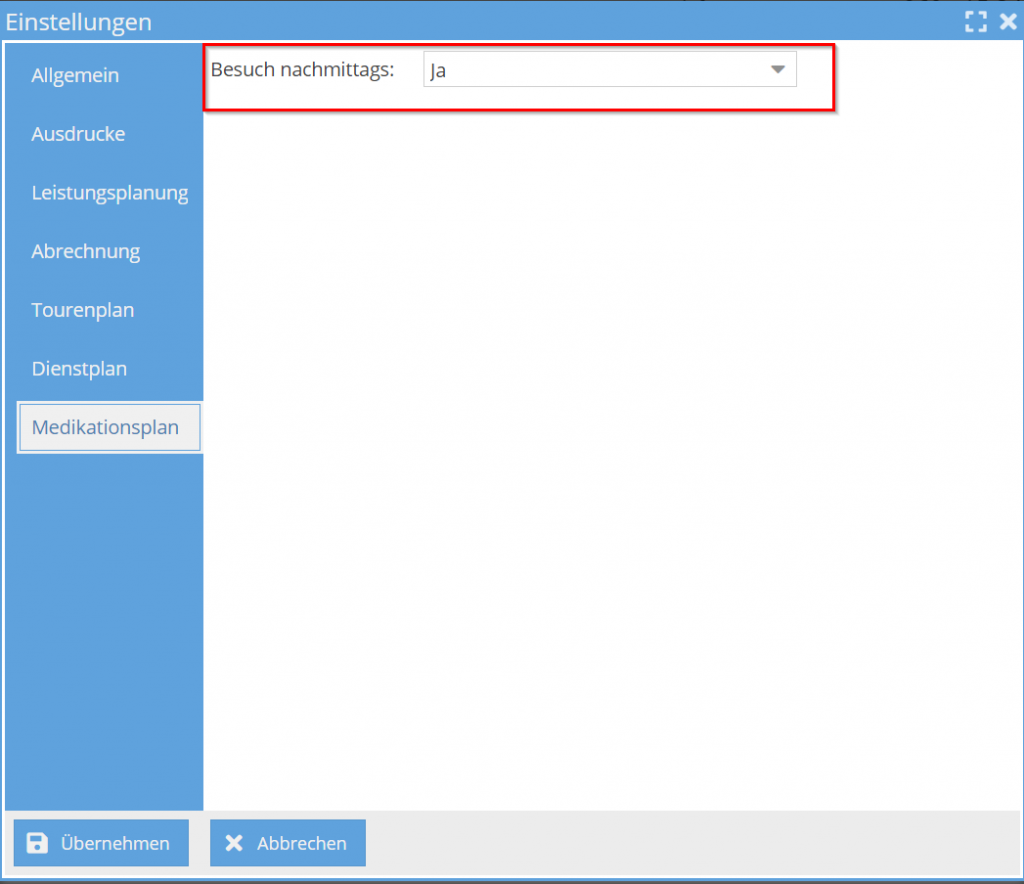Switch to the Ausdrucke section
This screenshot has height=884, width=1024.
tap(78, 134)
